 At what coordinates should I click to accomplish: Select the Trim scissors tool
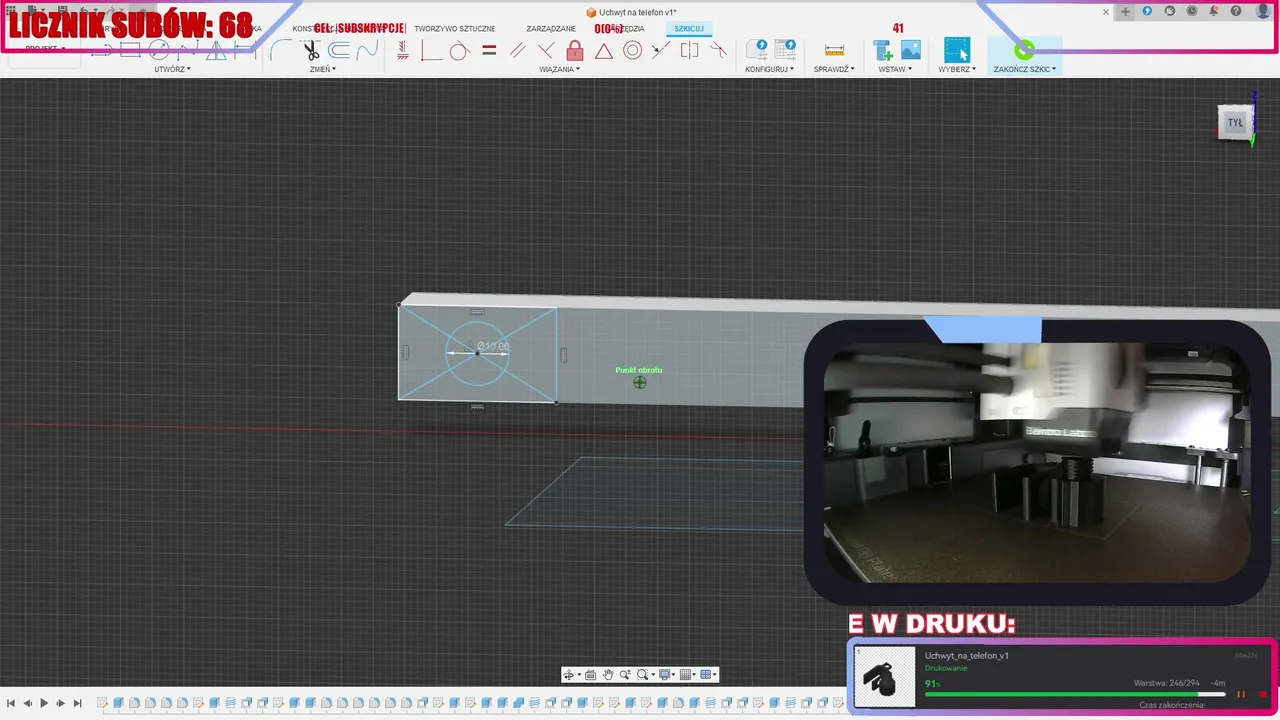[x=311, y=50]
